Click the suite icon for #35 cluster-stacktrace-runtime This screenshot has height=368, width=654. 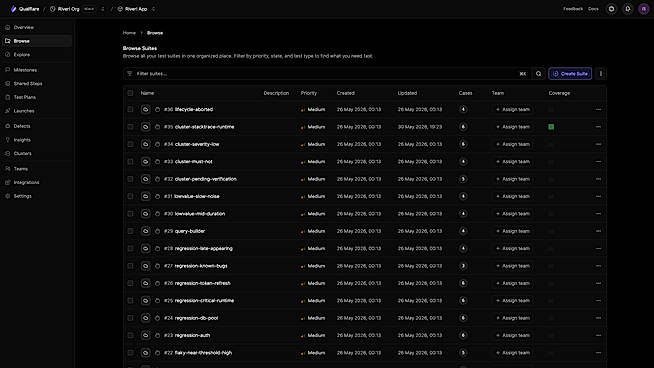145,127
